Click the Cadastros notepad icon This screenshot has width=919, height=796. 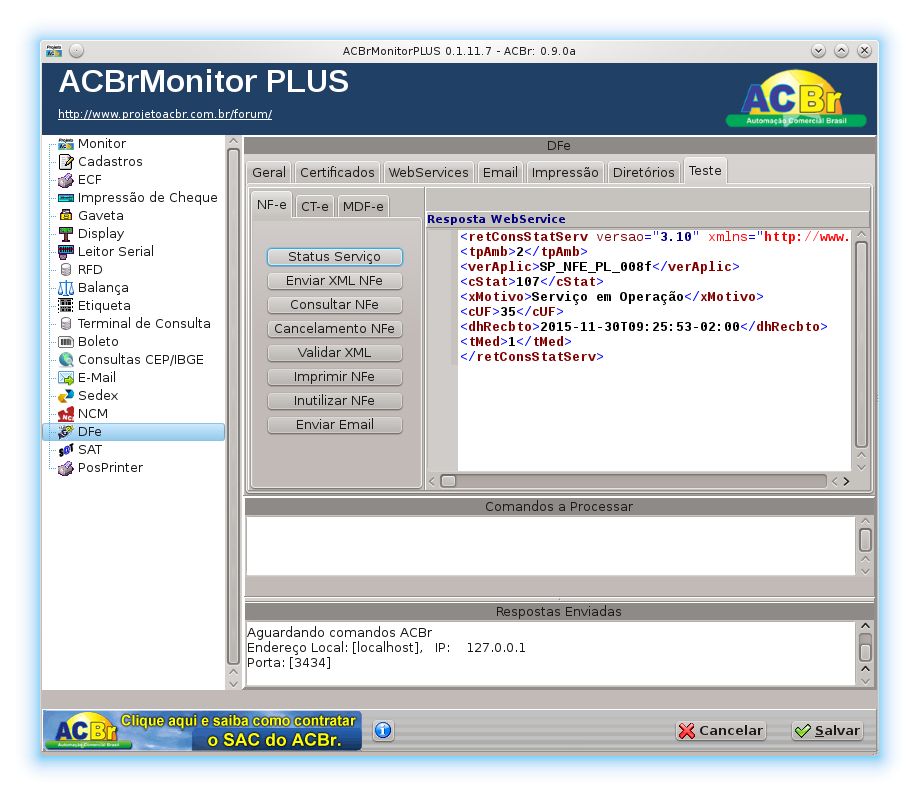[66, 162]
